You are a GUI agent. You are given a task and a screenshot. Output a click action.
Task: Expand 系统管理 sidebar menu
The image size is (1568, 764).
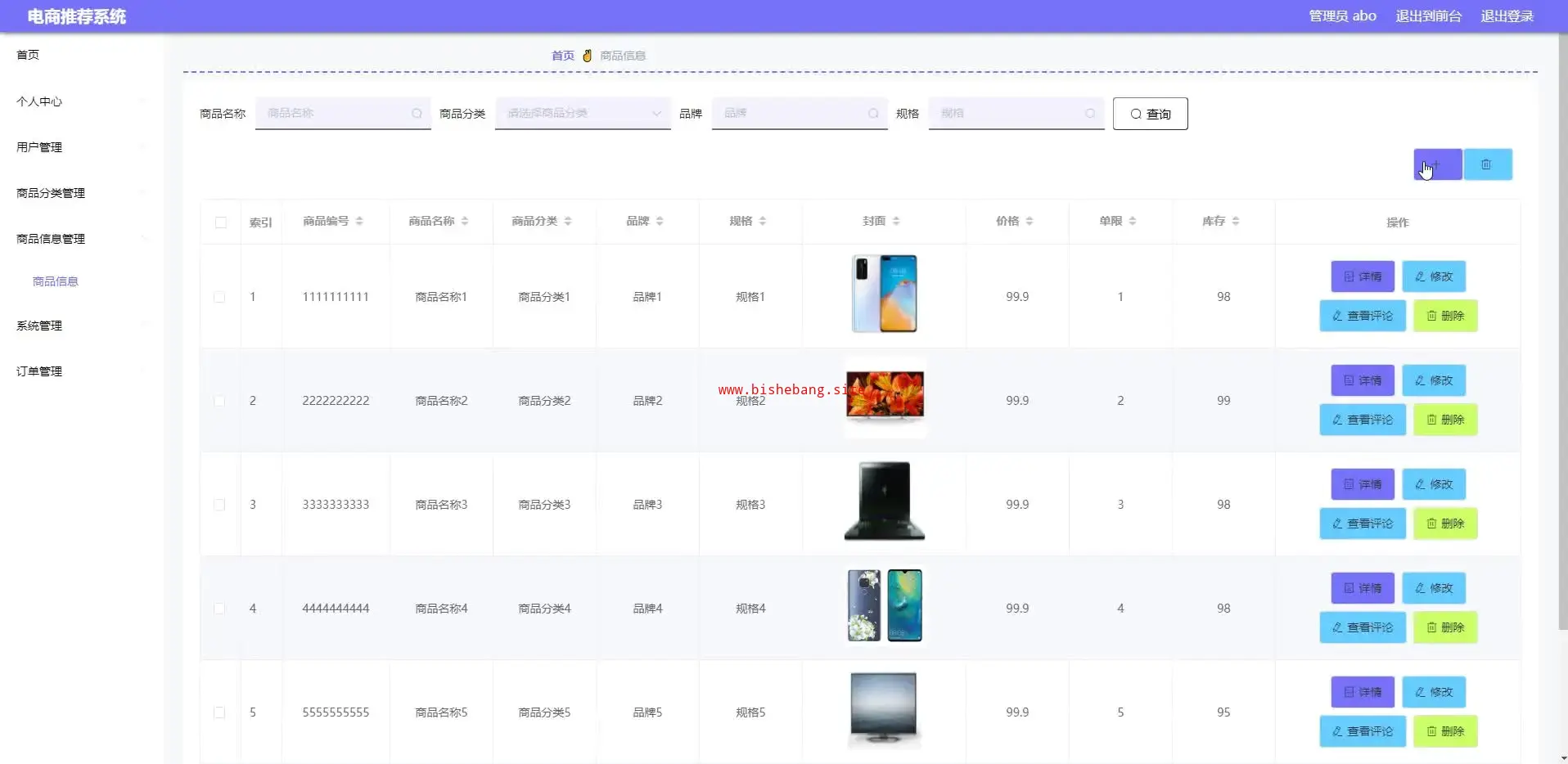point(39,326)
